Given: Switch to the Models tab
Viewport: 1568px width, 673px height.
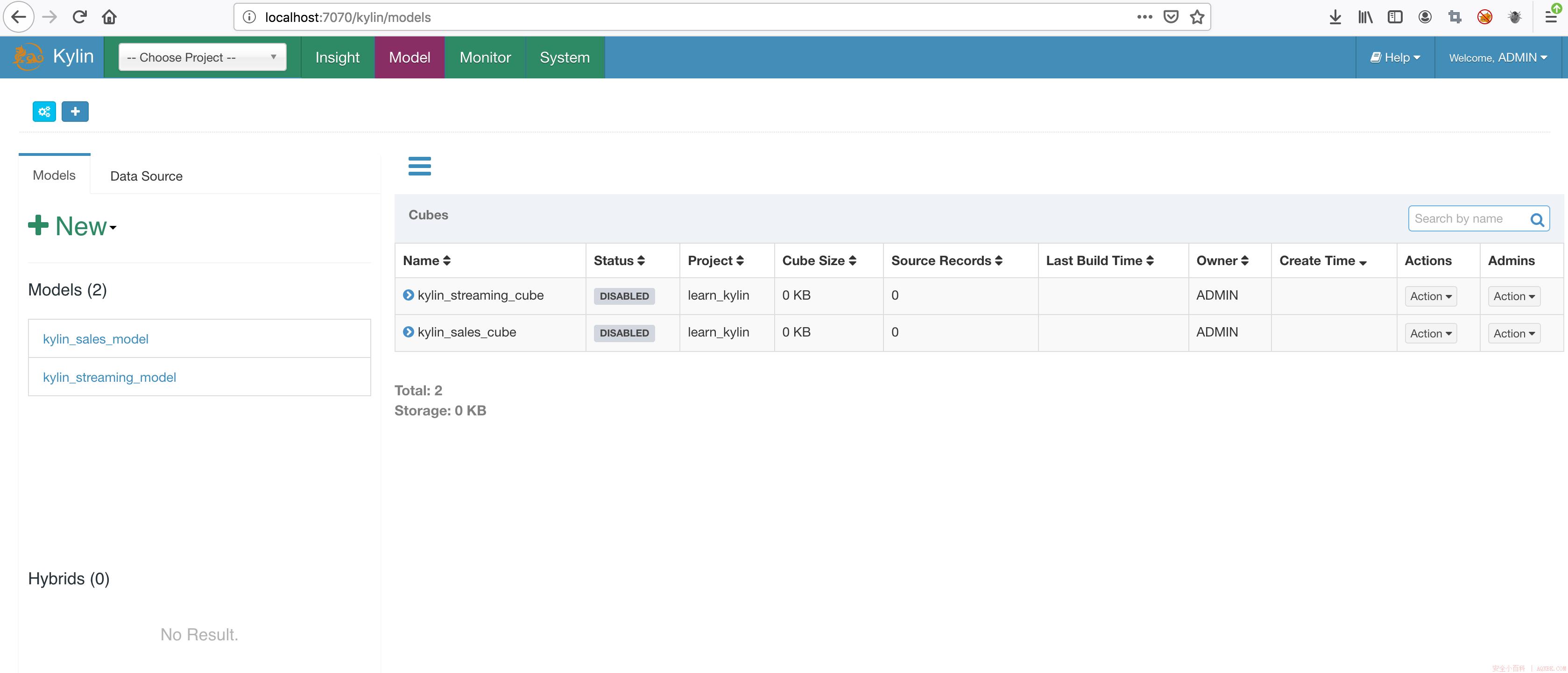Looking at the screenshot, I should pyautogui.click(x=54, y=175).
